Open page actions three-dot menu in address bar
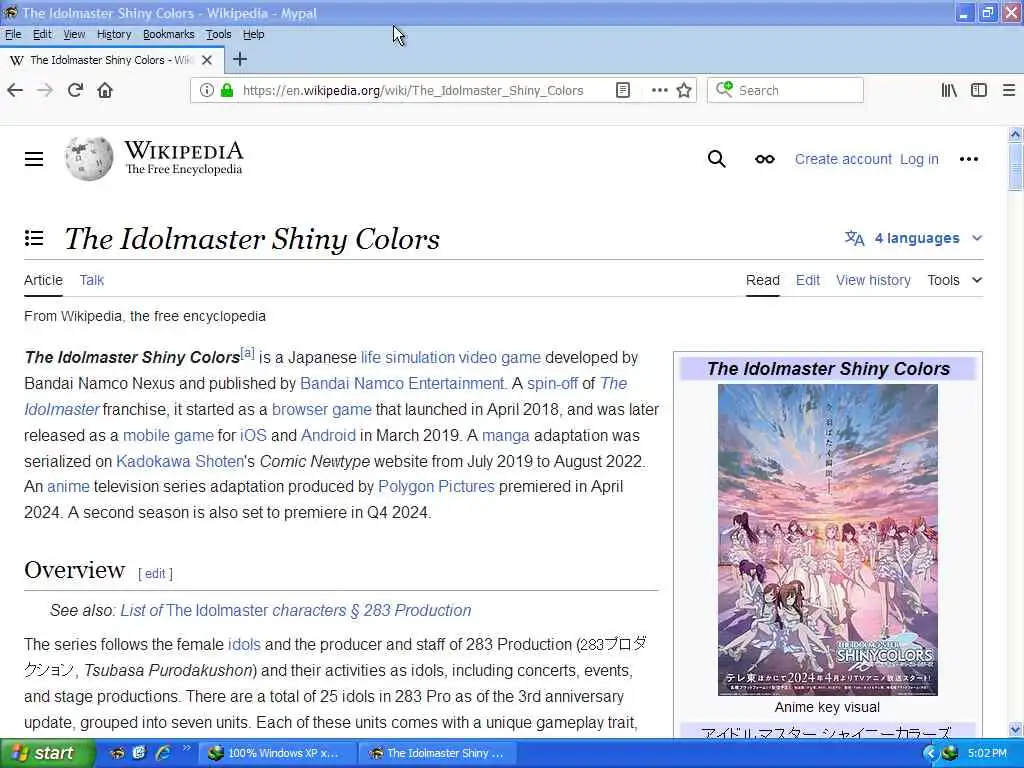Viewport: 1024px width, 768px height. 660,90
